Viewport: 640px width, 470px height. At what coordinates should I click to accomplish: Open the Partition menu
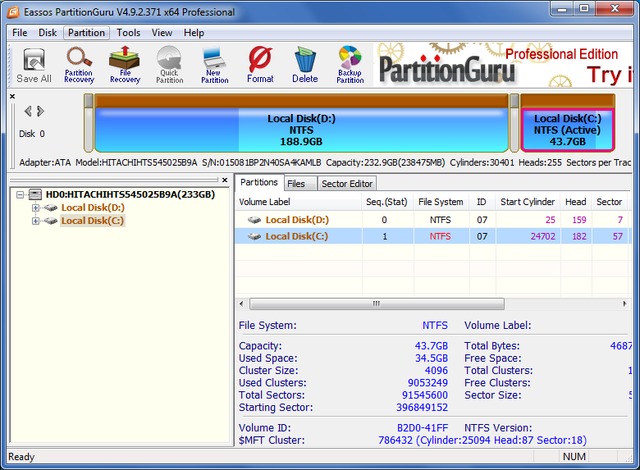coord(87,33)
